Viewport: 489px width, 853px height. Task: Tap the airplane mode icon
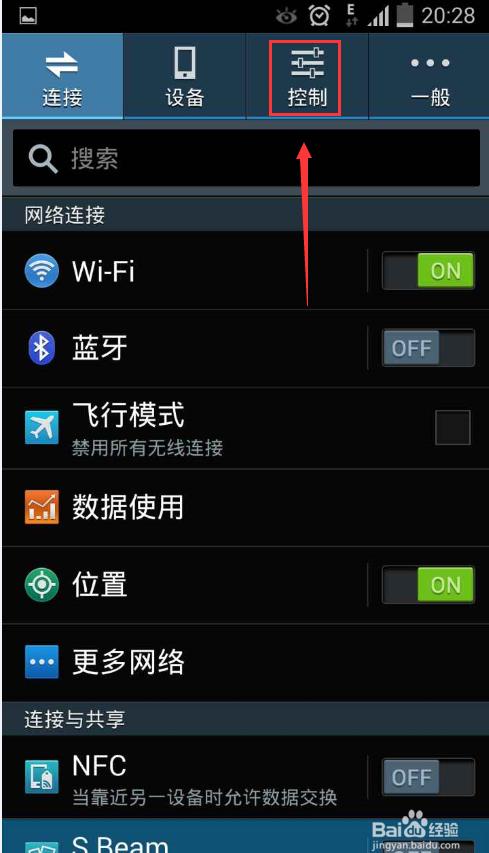[42, 428]
